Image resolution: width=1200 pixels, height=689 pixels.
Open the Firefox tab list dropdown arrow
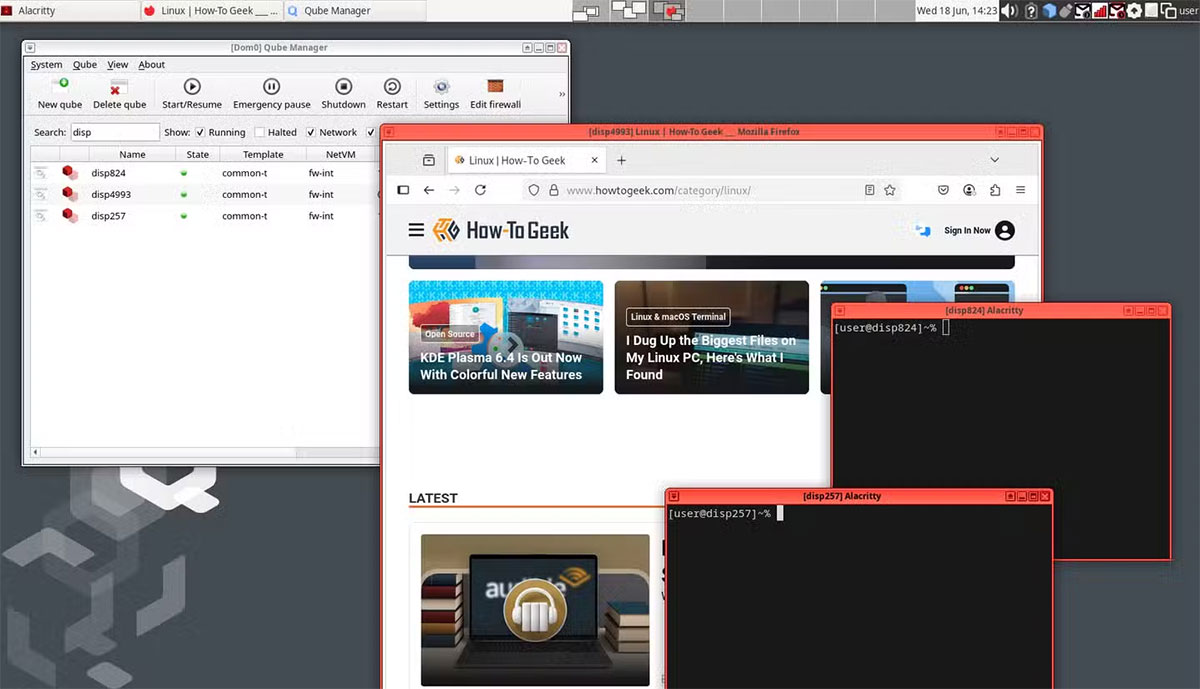tap(994, 159)
